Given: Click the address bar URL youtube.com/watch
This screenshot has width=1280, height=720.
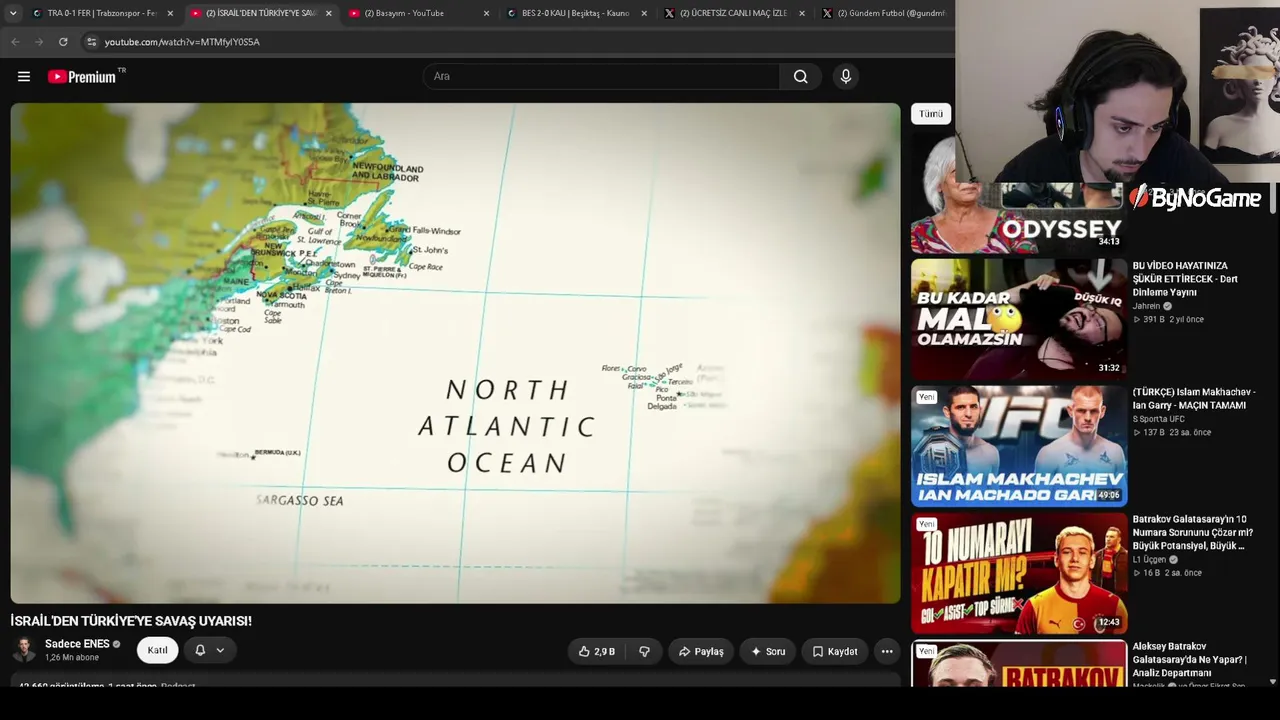Looking at the screenshot, I should pos(182,42).
